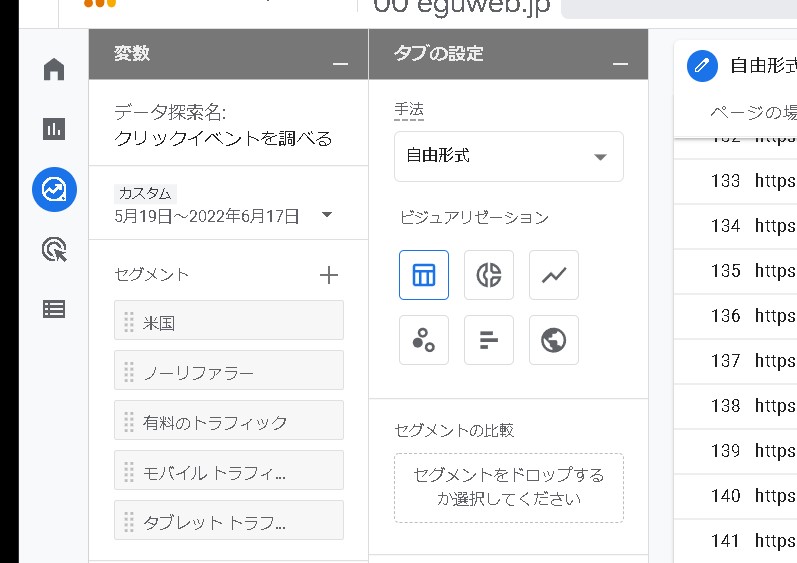Select the 有料のトラフィック segment
797x563 pixels.
point(229,421)
